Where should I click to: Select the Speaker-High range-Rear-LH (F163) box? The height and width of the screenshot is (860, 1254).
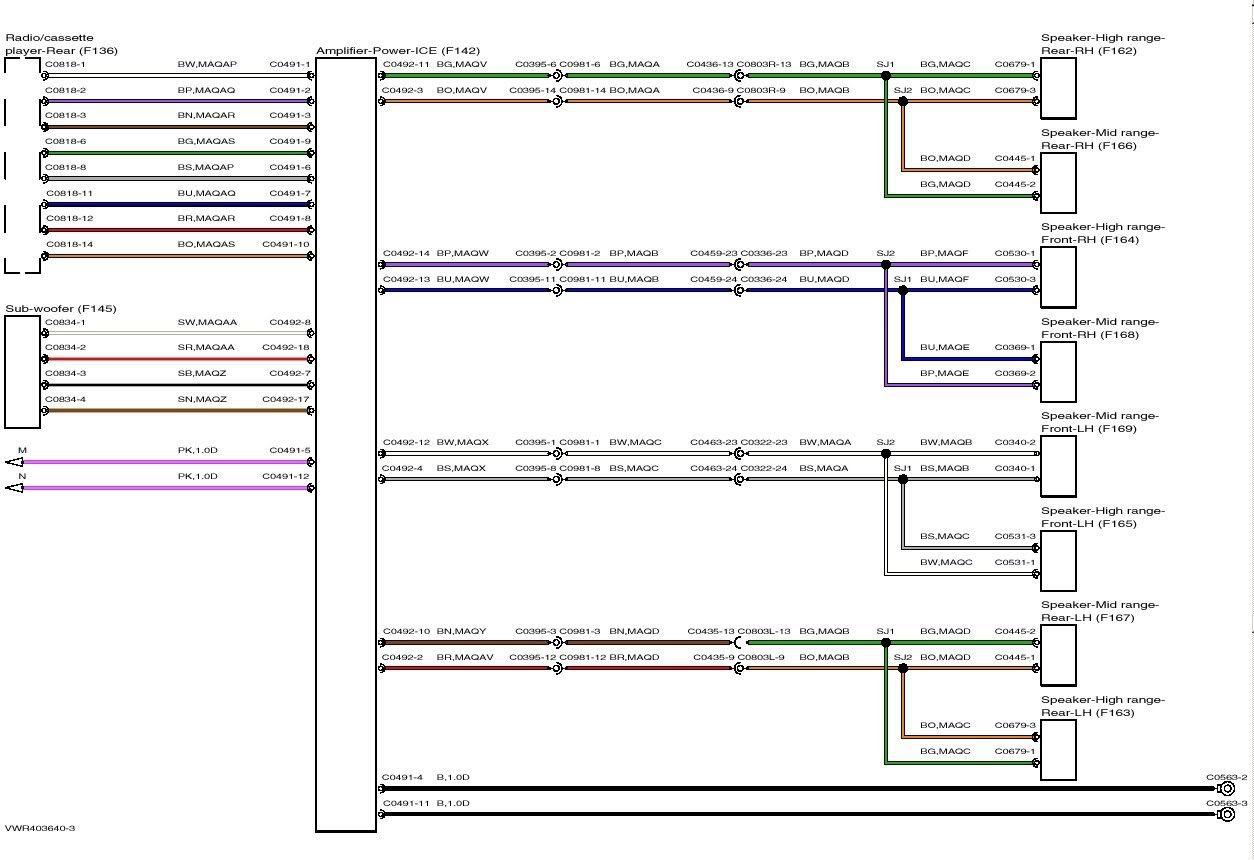point(1058,751)
